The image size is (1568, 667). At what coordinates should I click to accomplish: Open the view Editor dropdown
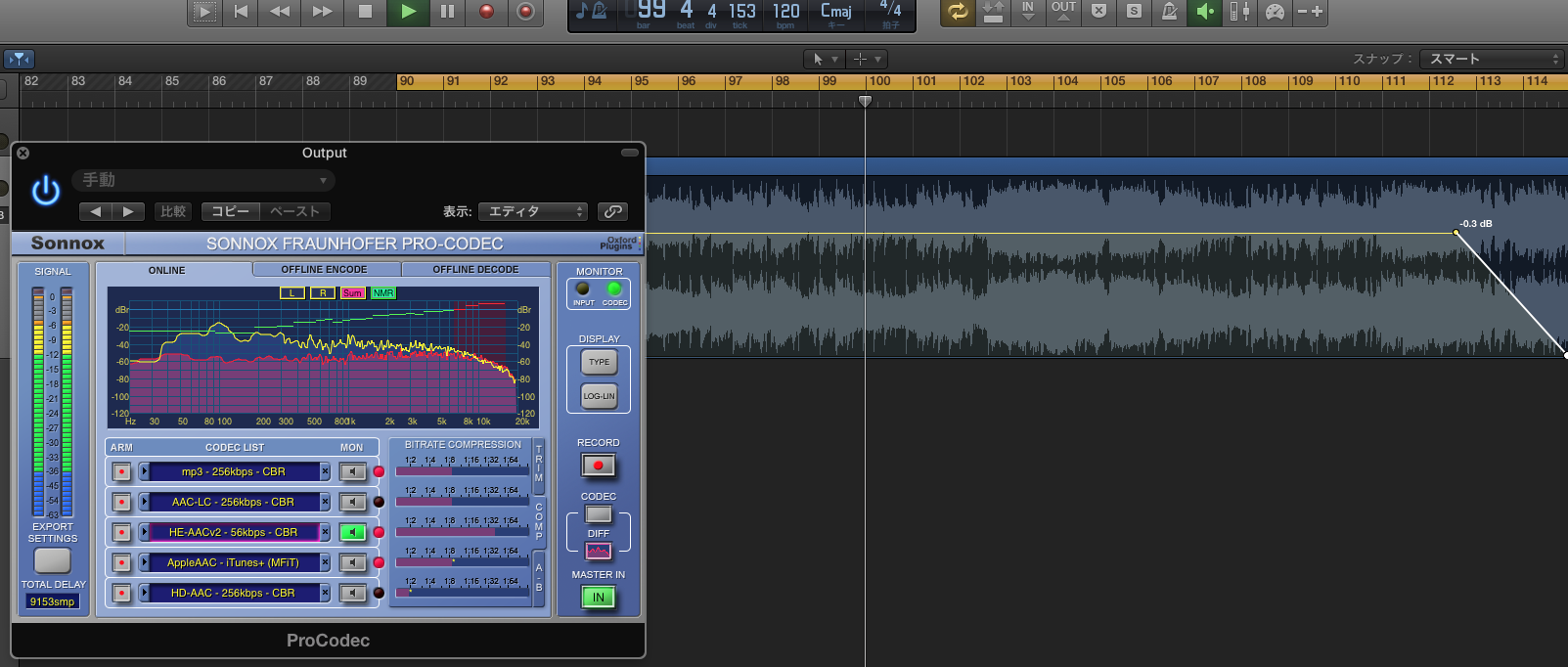533,211
